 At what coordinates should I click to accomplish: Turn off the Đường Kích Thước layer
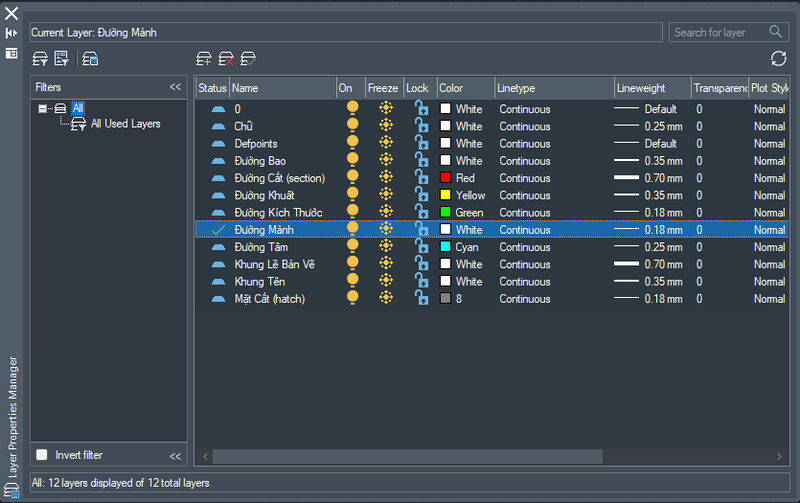[353, 212]
